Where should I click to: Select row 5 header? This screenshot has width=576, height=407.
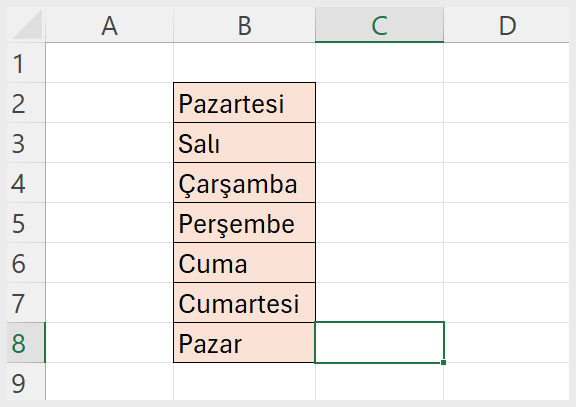26,223
